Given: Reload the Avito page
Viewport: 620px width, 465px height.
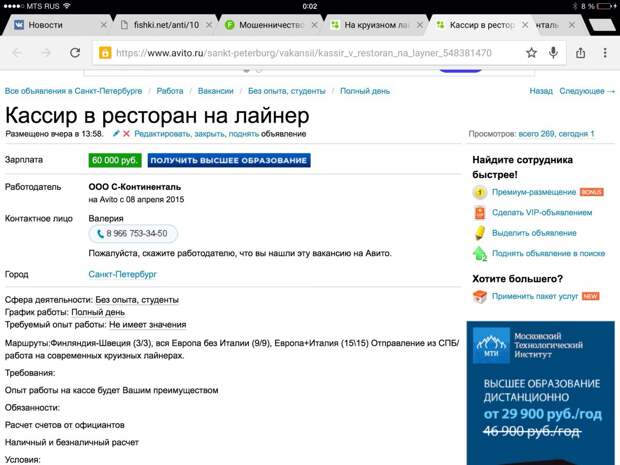Looking at the screenshot, I should pos(75,53).
